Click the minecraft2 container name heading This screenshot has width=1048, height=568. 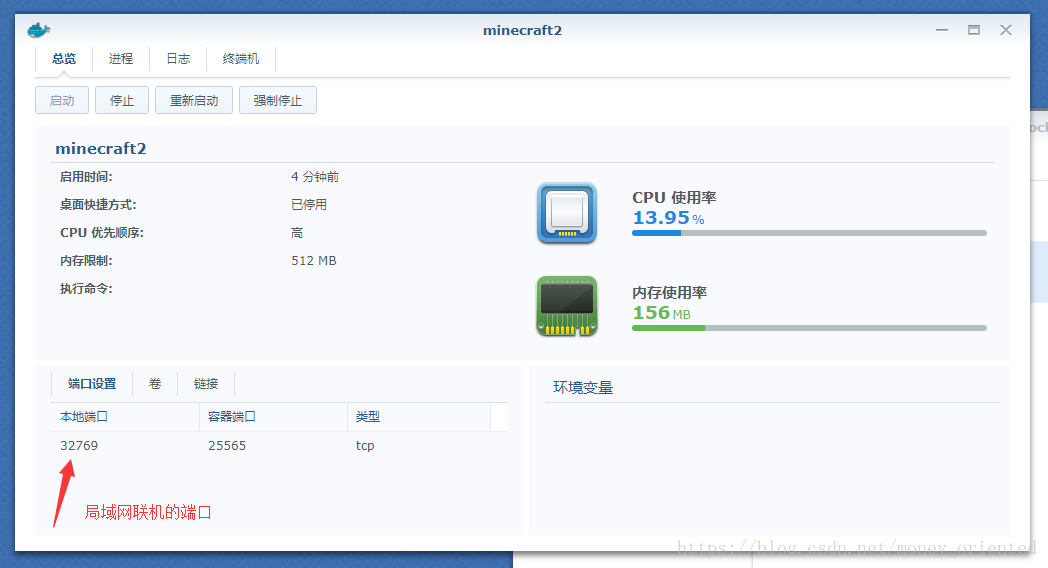(x=101, y=148)
